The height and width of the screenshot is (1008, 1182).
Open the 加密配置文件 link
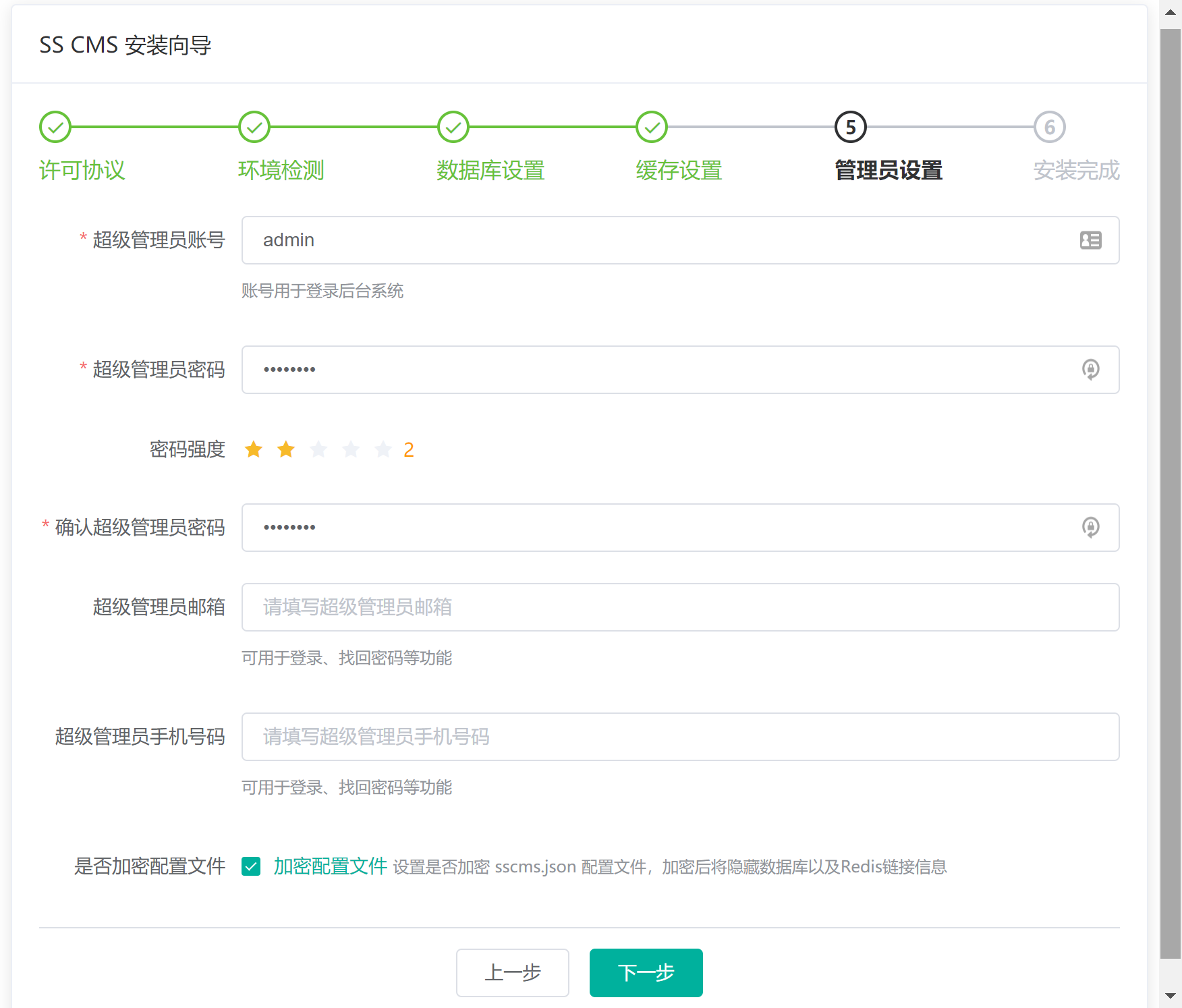coord(329,867)
